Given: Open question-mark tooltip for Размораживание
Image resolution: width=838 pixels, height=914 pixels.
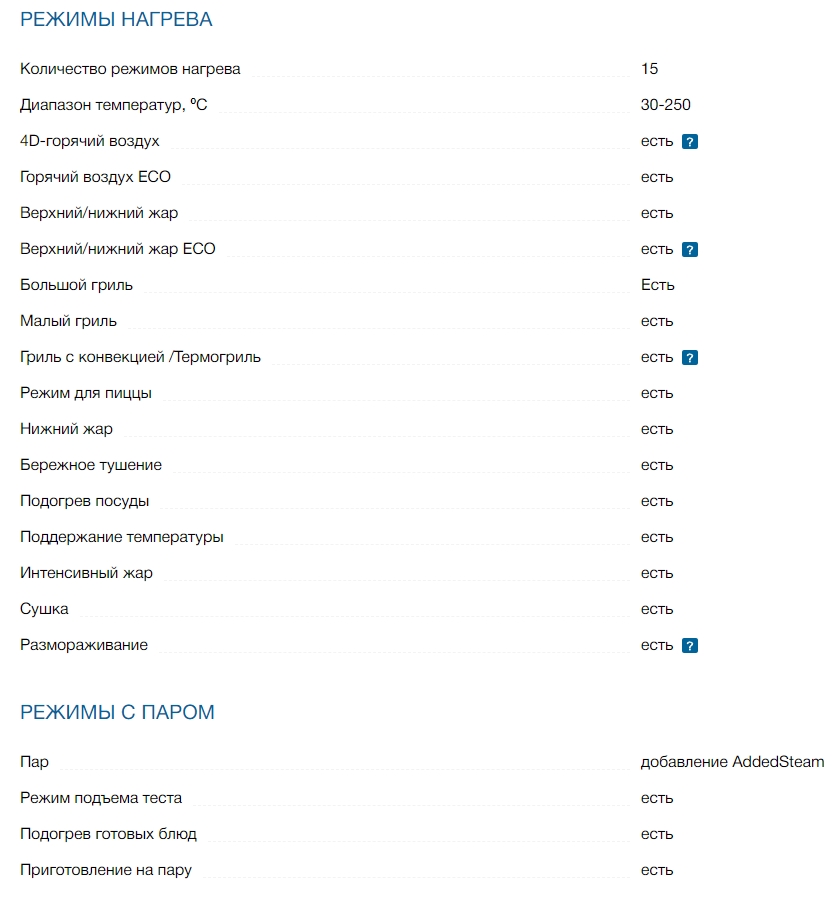Looking at the screenshot, I should coord(689,646).
